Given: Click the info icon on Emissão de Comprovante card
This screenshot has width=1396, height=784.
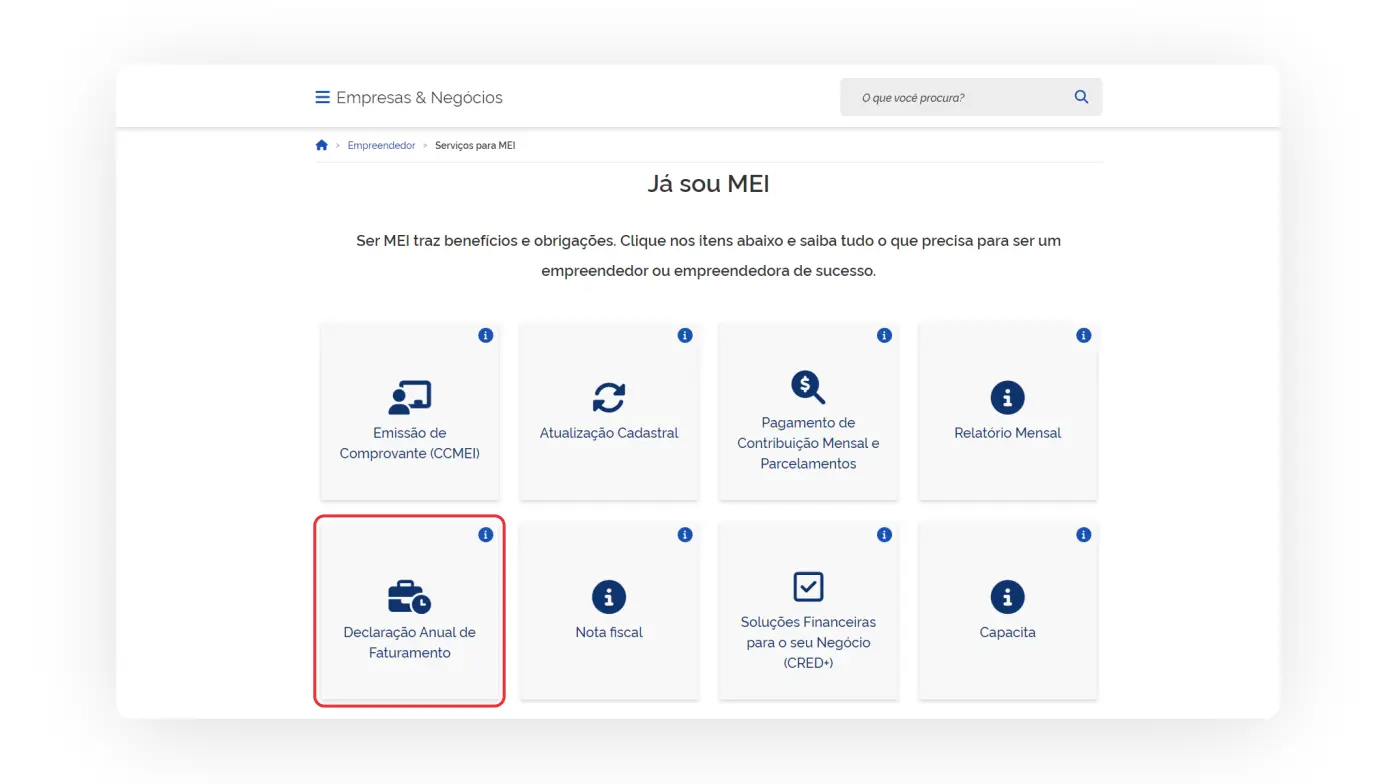Looking at the screenshot, I should point(485,335).
